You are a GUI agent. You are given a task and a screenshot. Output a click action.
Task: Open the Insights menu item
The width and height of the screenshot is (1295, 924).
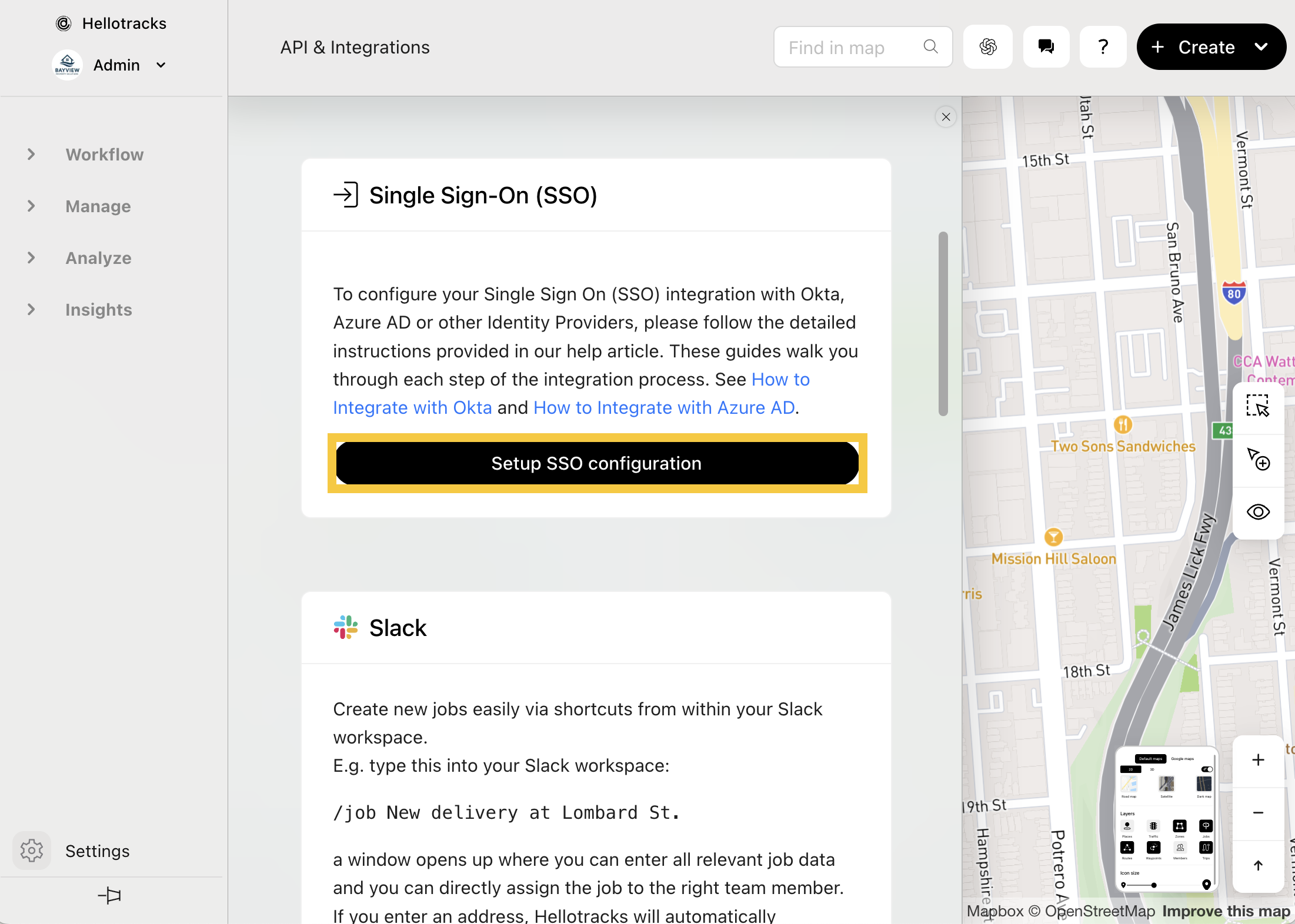[x=99, y=310]
